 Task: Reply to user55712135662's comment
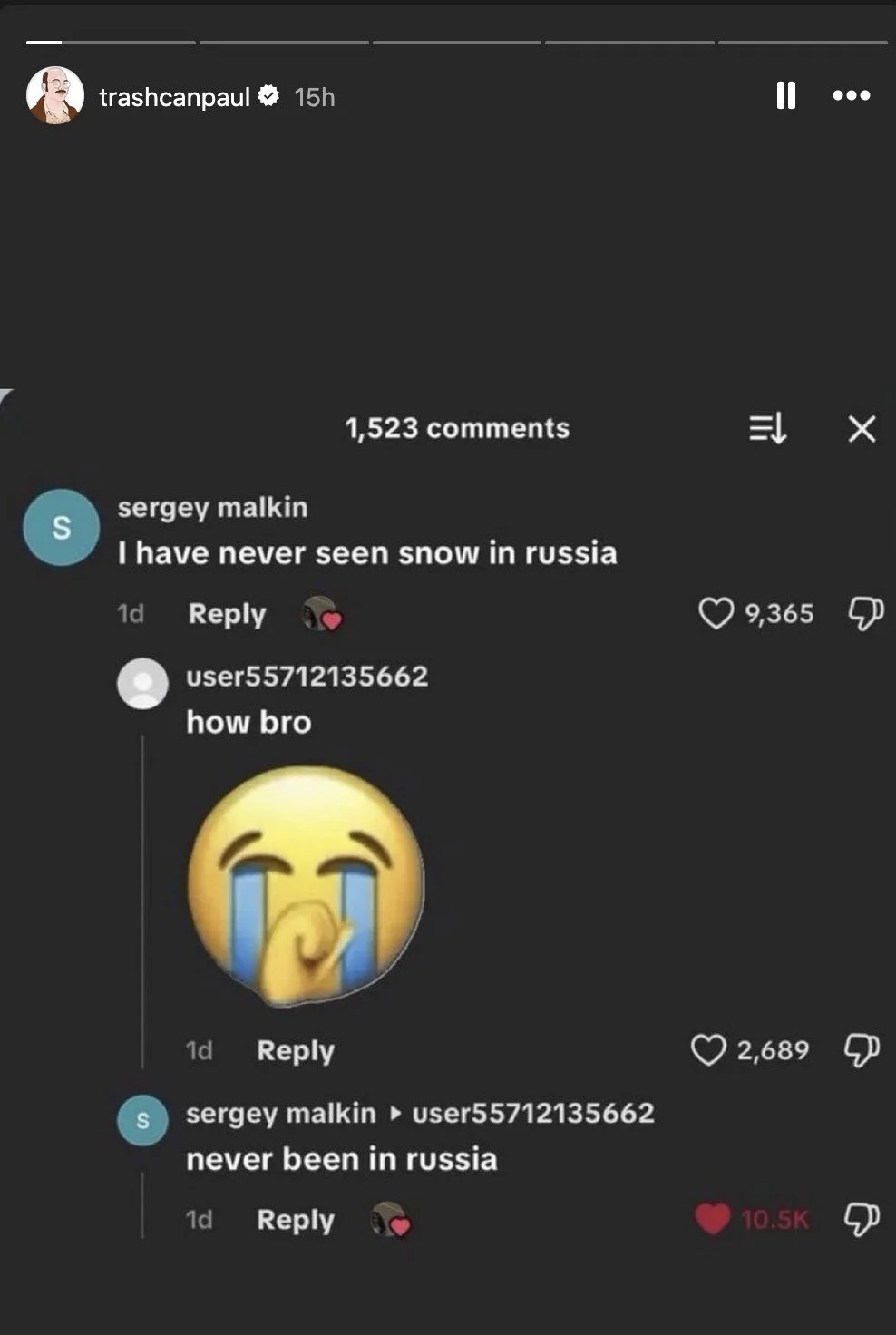point(296,1050)
